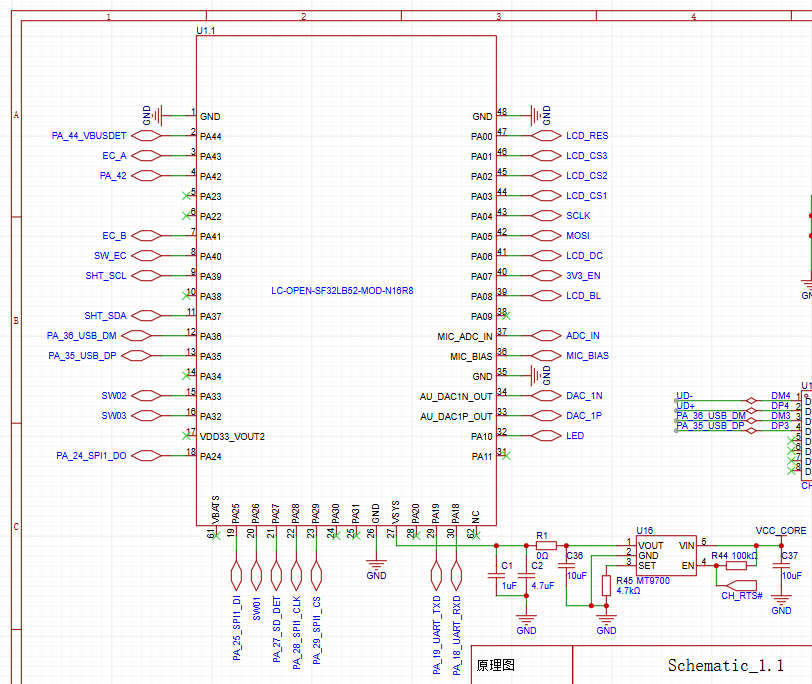This screenshot has width=812, height=684.
Task: Select resistor R45 4.7kΩ symbol
Action: click(606, 586)
